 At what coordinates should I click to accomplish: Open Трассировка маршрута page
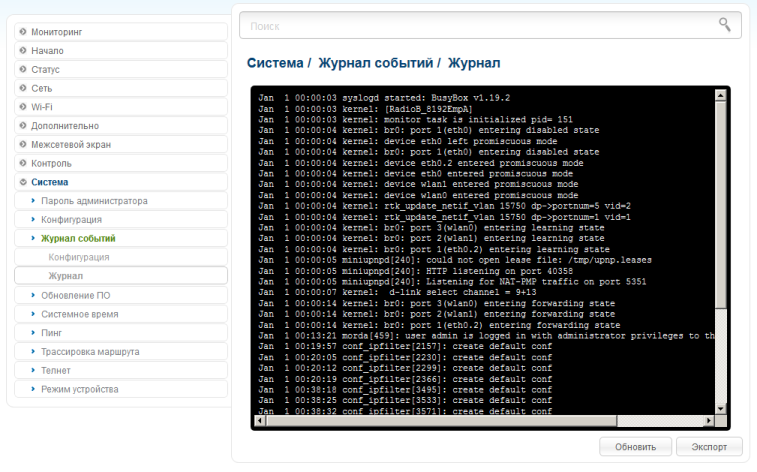click(x=121, y=352)
